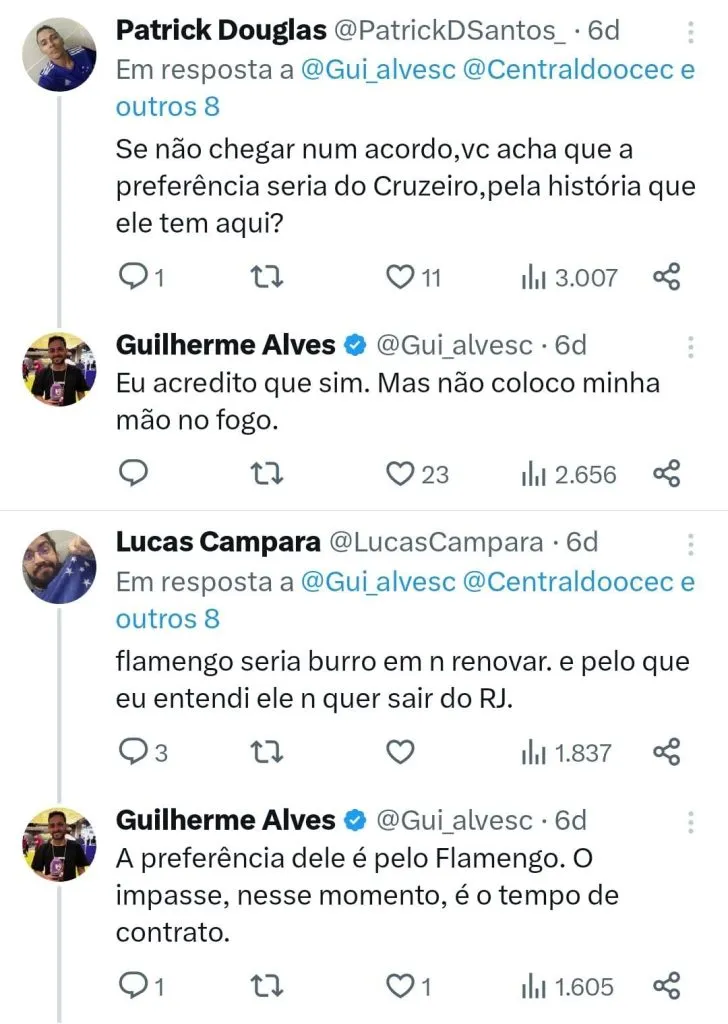Share Patrick Douglas's tweet
This screenshot has width=728, height=1024.
[x=667, y=277]
